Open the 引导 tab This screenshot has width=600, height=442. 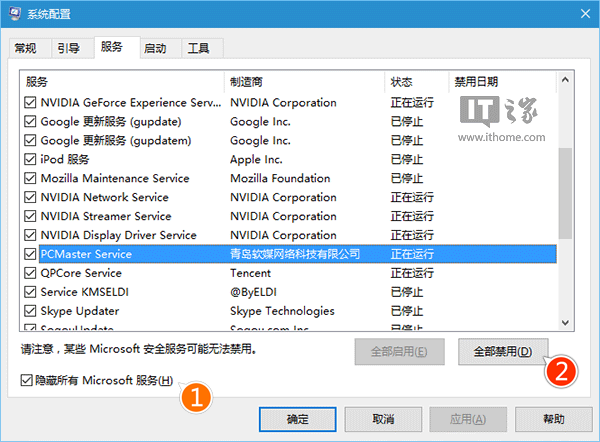[69, 48]
